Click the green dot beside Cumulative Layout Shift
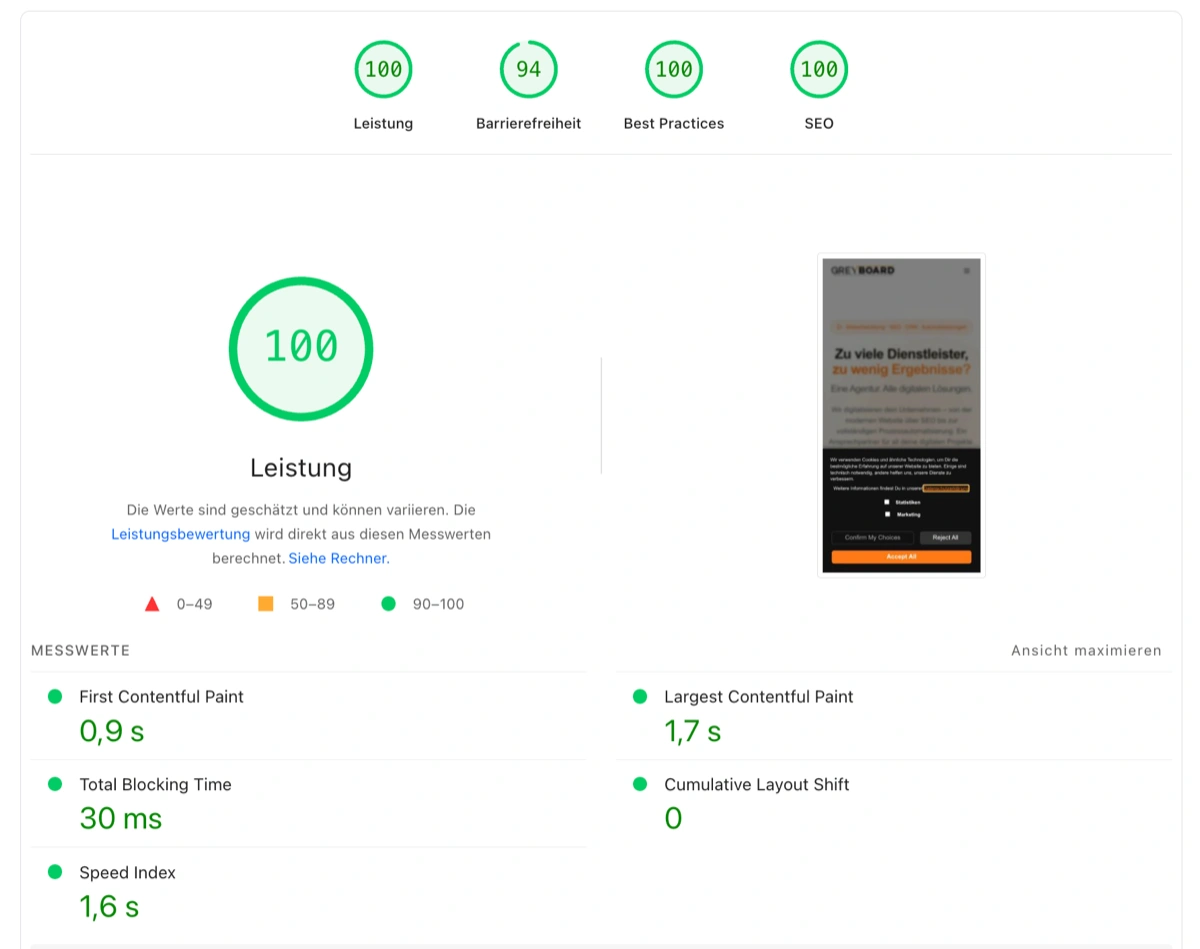This screenshot has height=949, width=1200. 640,785
